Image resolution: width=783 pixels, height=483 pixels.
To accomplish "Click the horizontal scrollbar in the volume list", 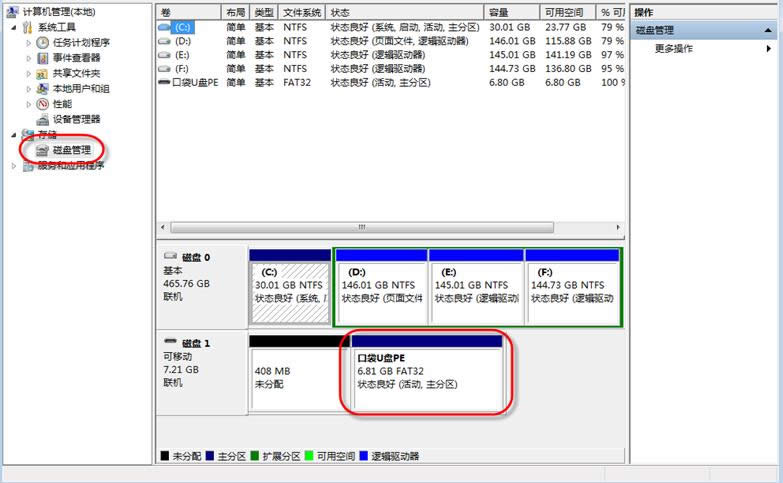I will tap(390, 227).
